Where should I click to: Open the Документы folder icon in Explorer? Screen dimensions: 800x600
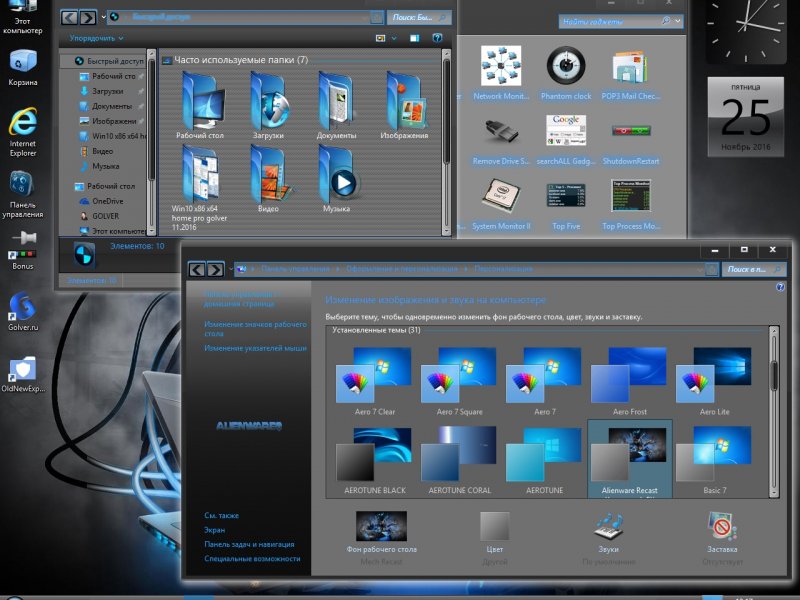click(x=336, y=106)
